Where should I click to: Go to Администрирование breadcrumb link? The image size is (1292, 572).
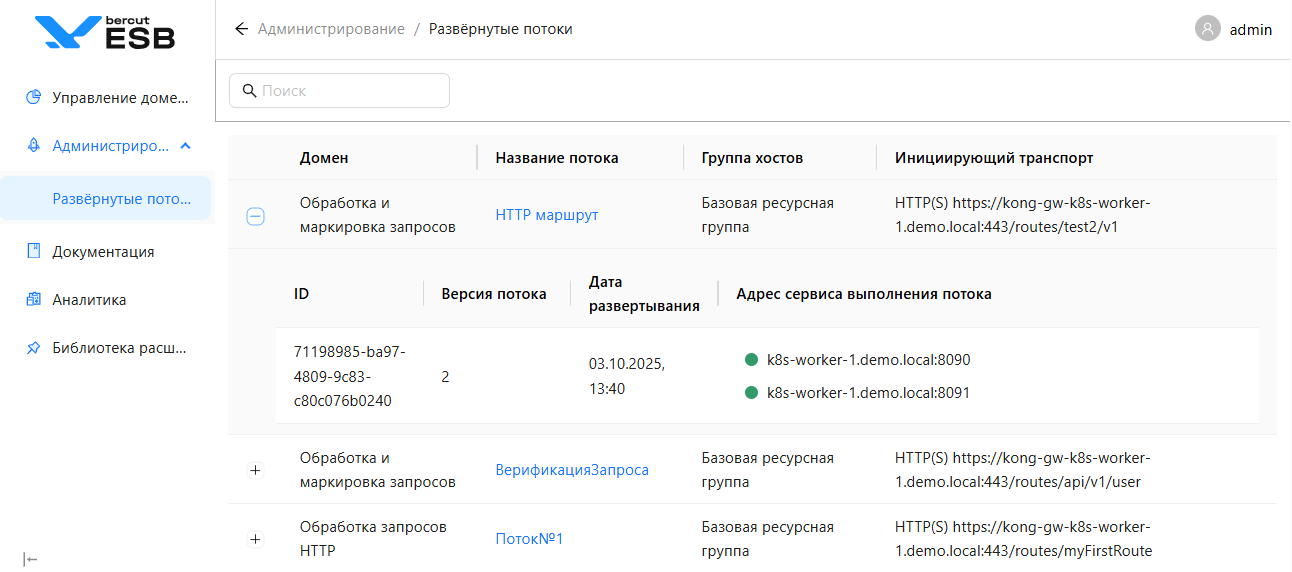click(331, 29)
